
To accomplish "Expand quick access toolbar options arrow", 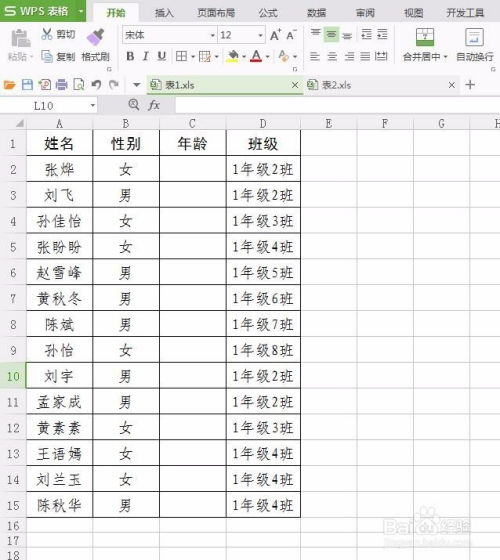I will tap(136, 85).
